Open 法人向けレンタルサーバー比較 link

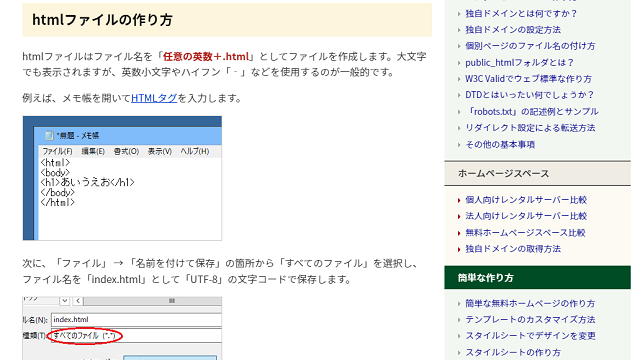(x=526, y=216)
